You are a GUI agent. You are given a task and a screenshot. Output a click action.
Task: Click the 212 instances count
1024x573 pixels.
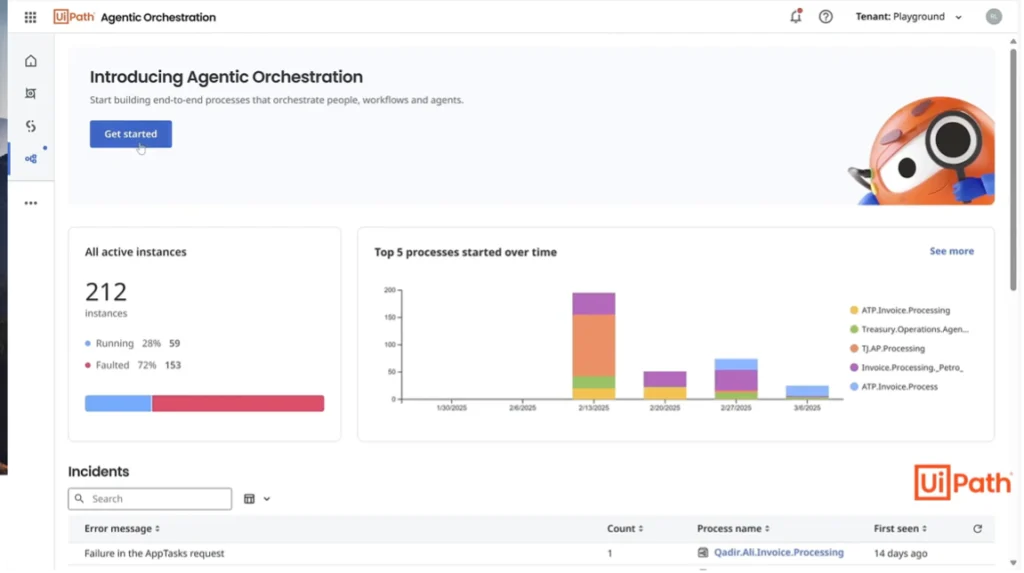click(x=106, y=292)
